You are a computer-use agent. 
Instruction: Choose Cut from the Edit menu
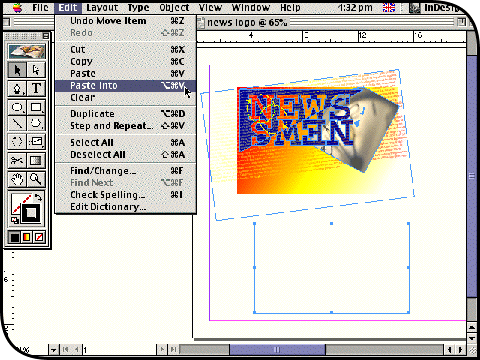click(126, 49)
